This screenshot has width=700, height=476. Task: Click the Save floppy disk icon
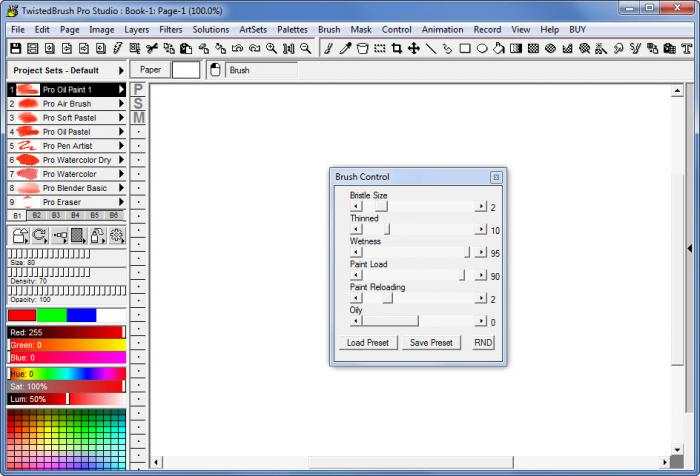coord(16,48)
